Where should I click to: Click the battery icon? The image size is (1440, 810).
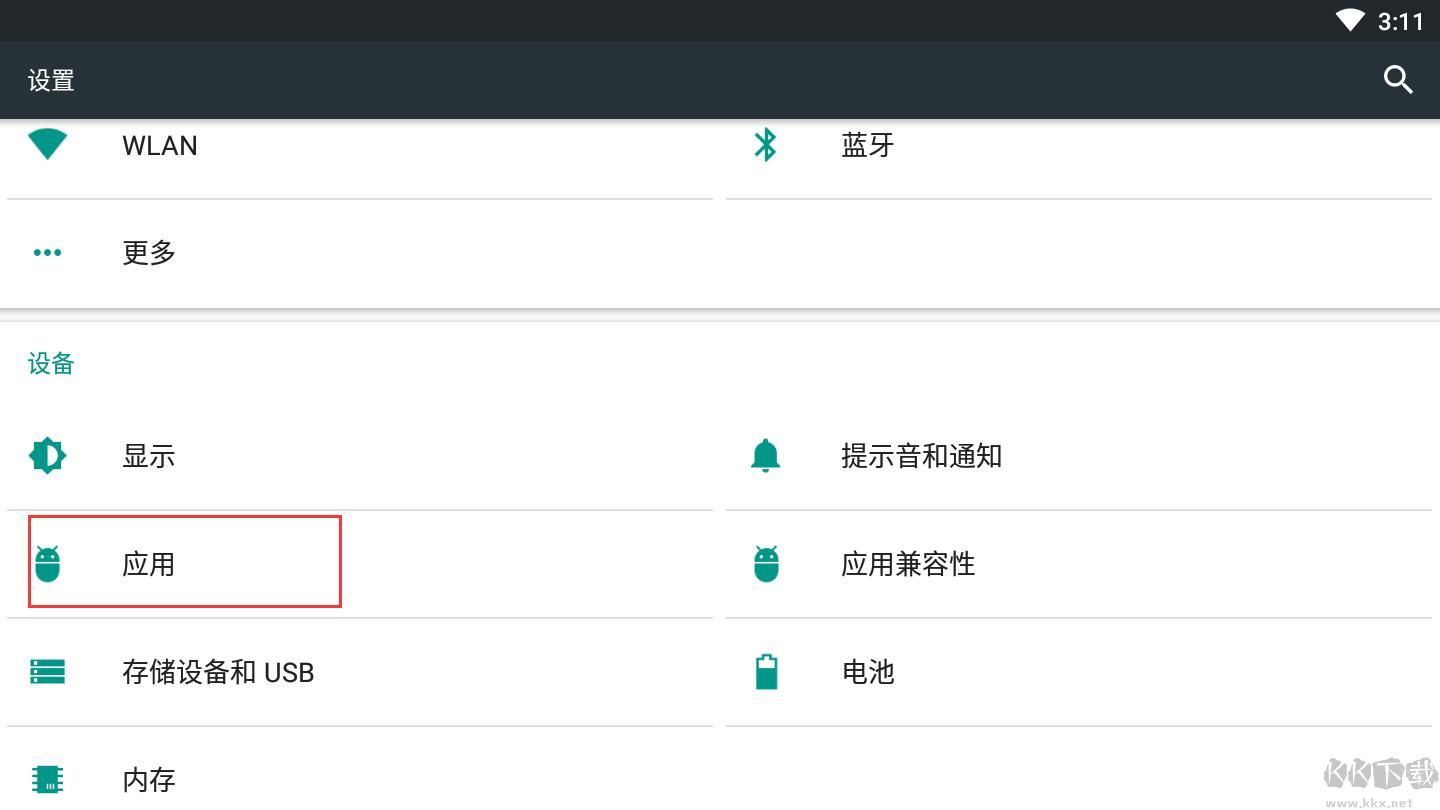pyautogui.click(x=766, y=672)
